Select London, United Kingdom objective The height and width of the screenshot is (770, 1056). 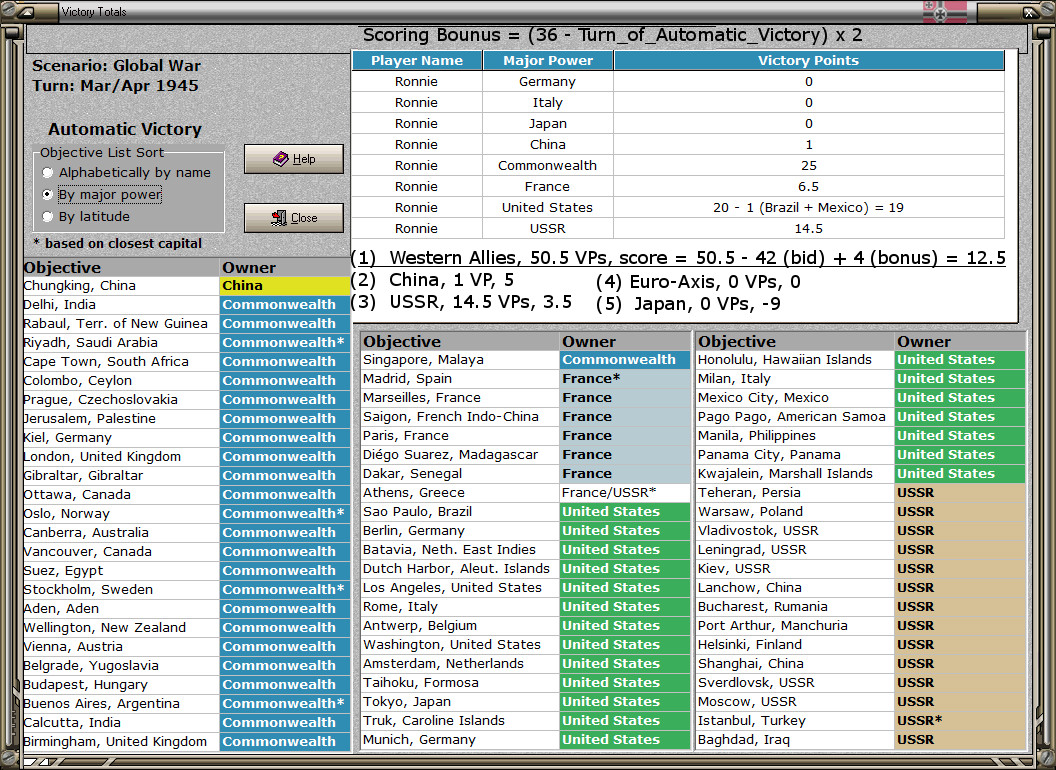[187, 457]
